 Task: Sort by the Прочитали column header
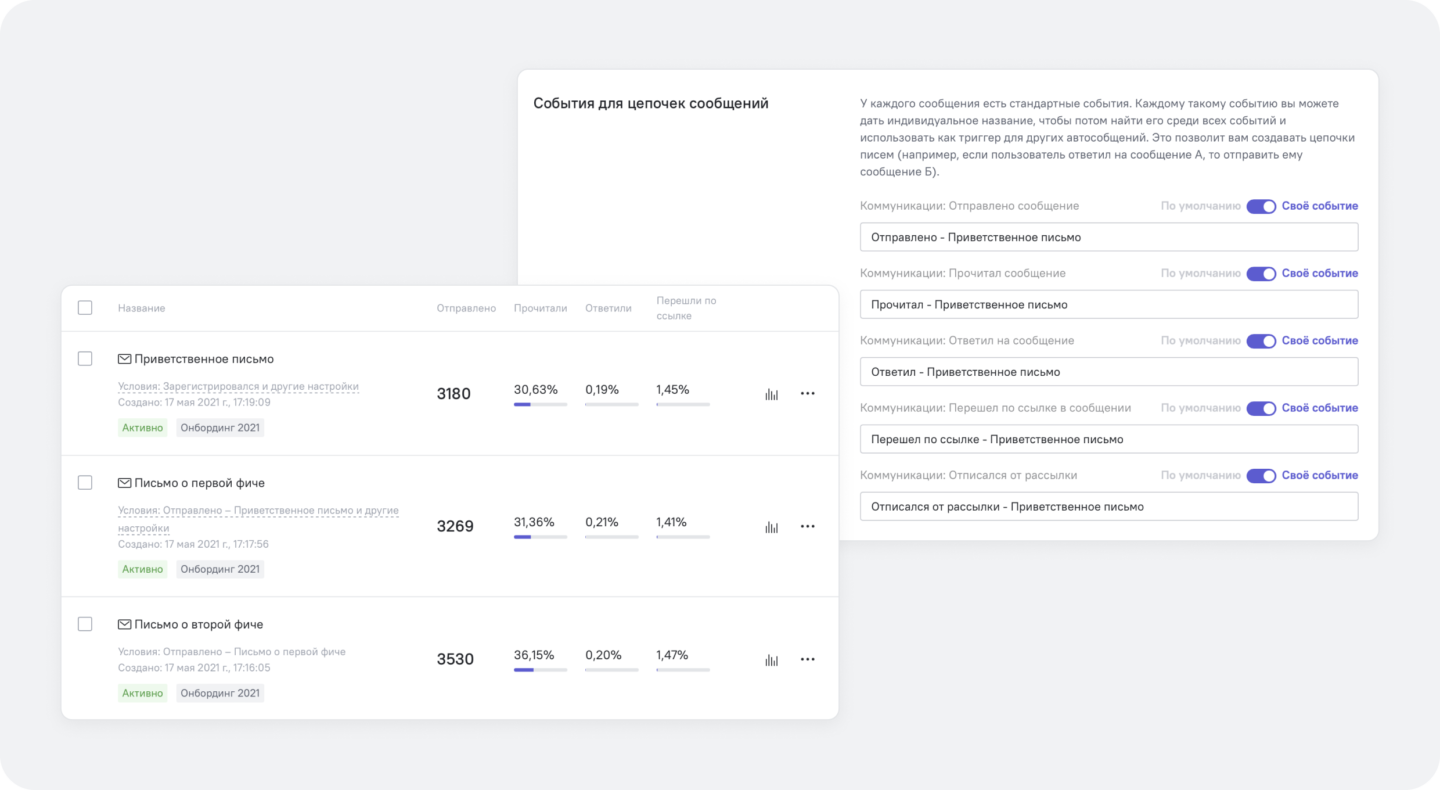tap(540, 308)
